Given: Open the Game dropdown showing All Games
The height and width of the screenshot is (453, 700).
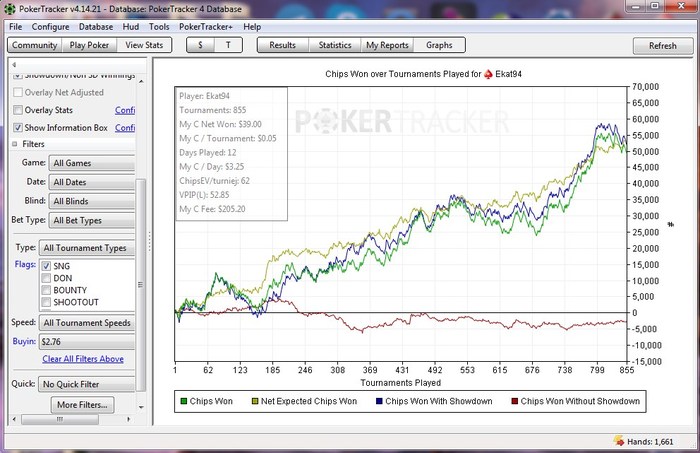Looking at the screenshot, I should coord(92,163).
